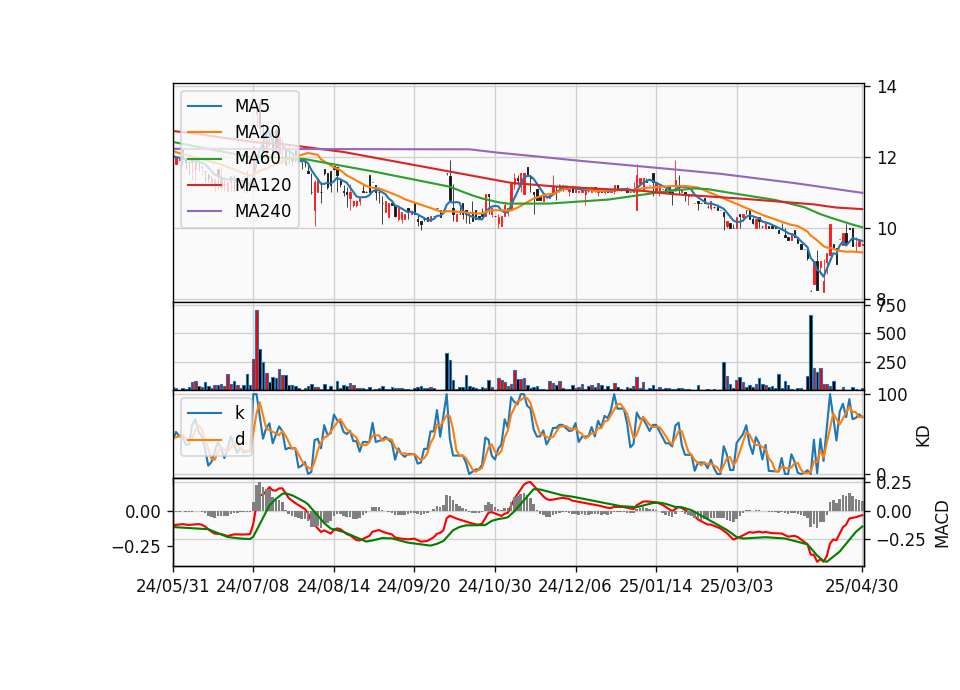Click the MA20 legend label
Image resolution: width=960 pixels, height=690 pixels.
coord(257,132)
